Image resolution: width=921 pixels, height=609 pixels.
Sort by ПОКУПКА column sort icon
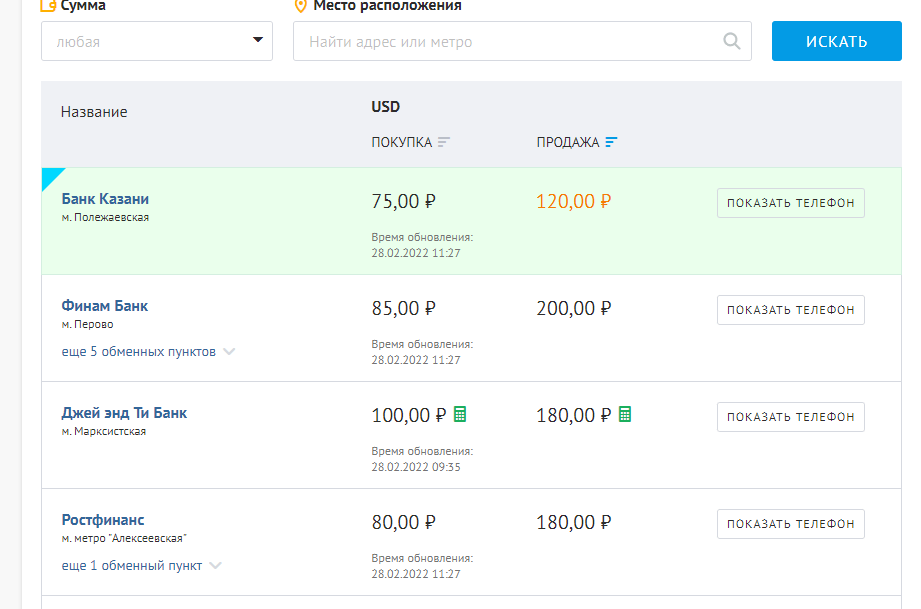443,142
